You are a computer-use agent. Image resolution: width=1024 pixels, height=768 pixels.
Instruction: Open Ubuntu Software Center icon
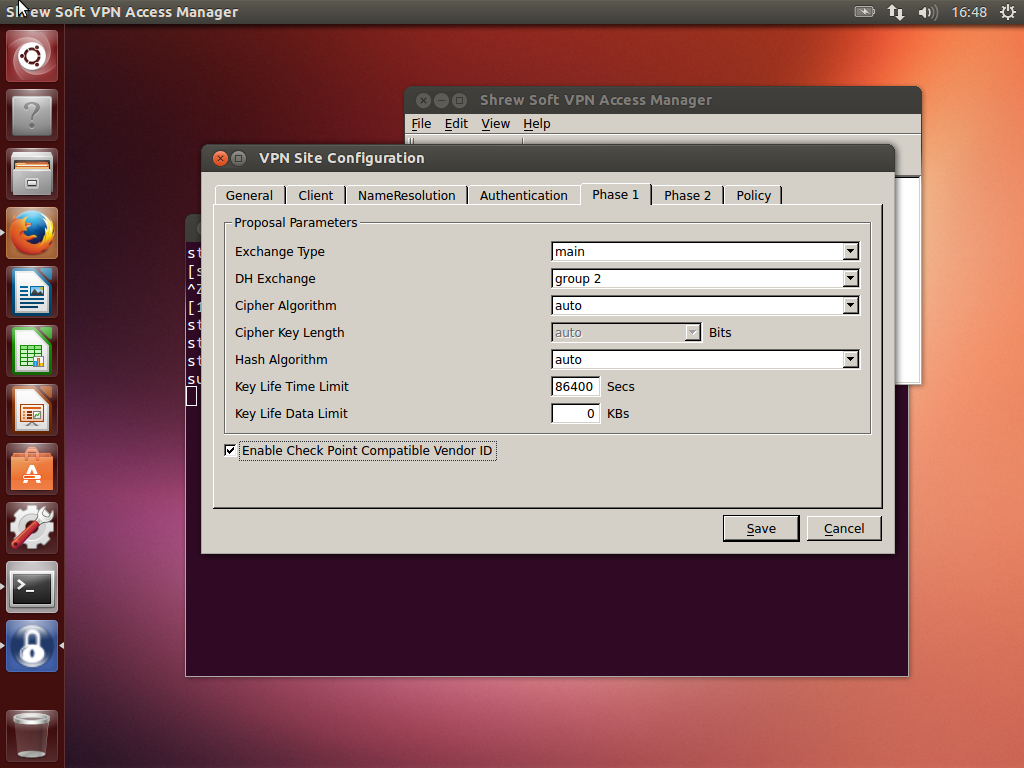[32, 469]
